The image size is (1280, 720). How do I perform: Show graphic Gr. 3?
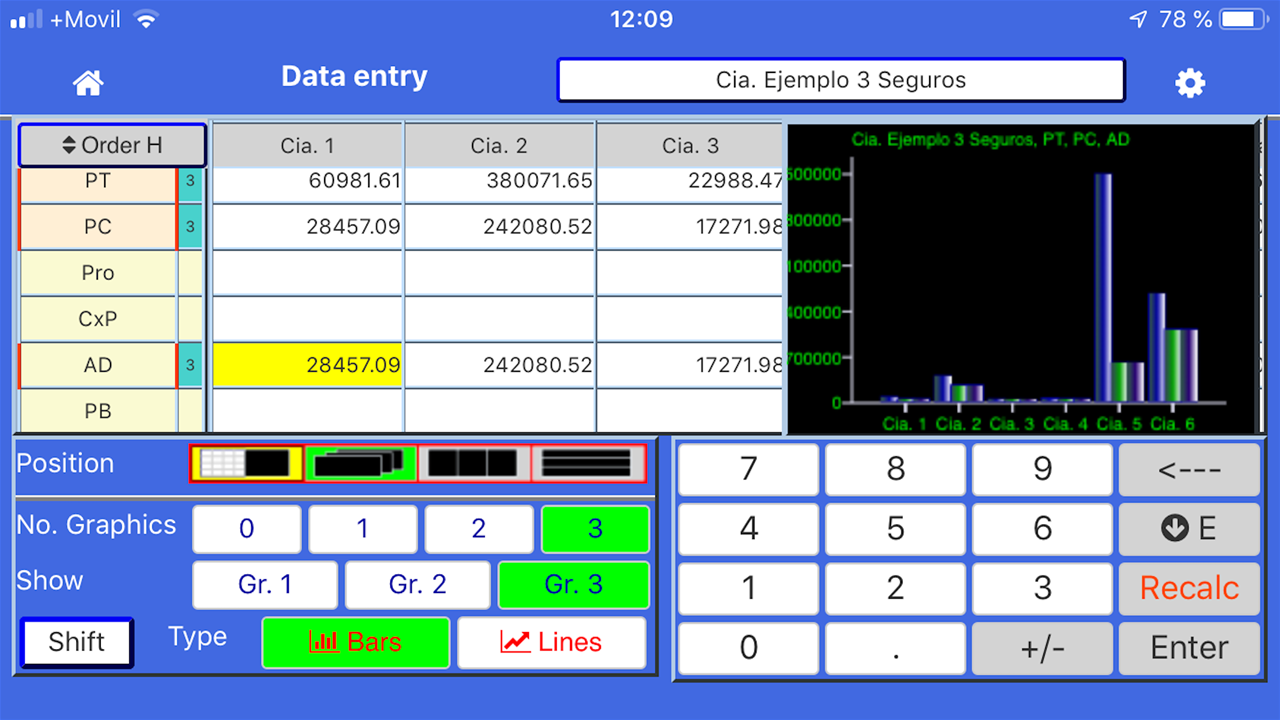click(573, 585)
